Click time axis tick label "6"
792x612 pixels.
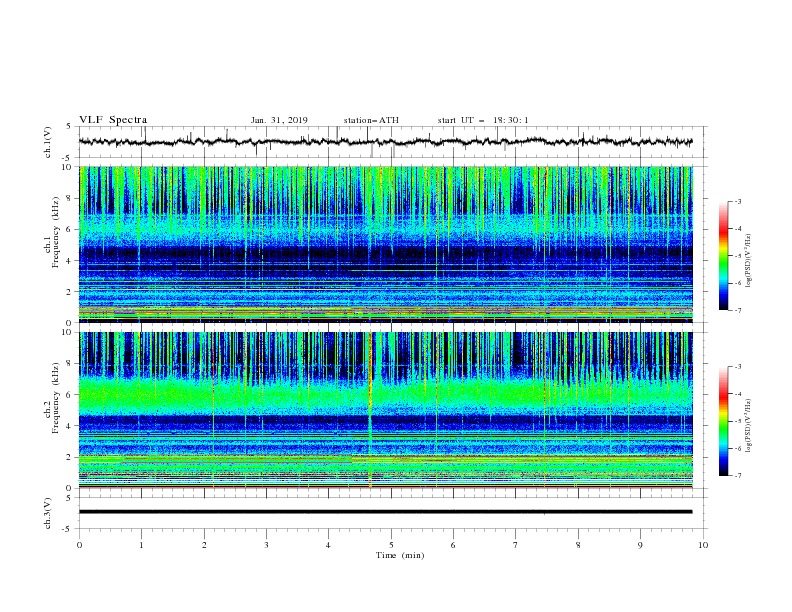(453, 545)
